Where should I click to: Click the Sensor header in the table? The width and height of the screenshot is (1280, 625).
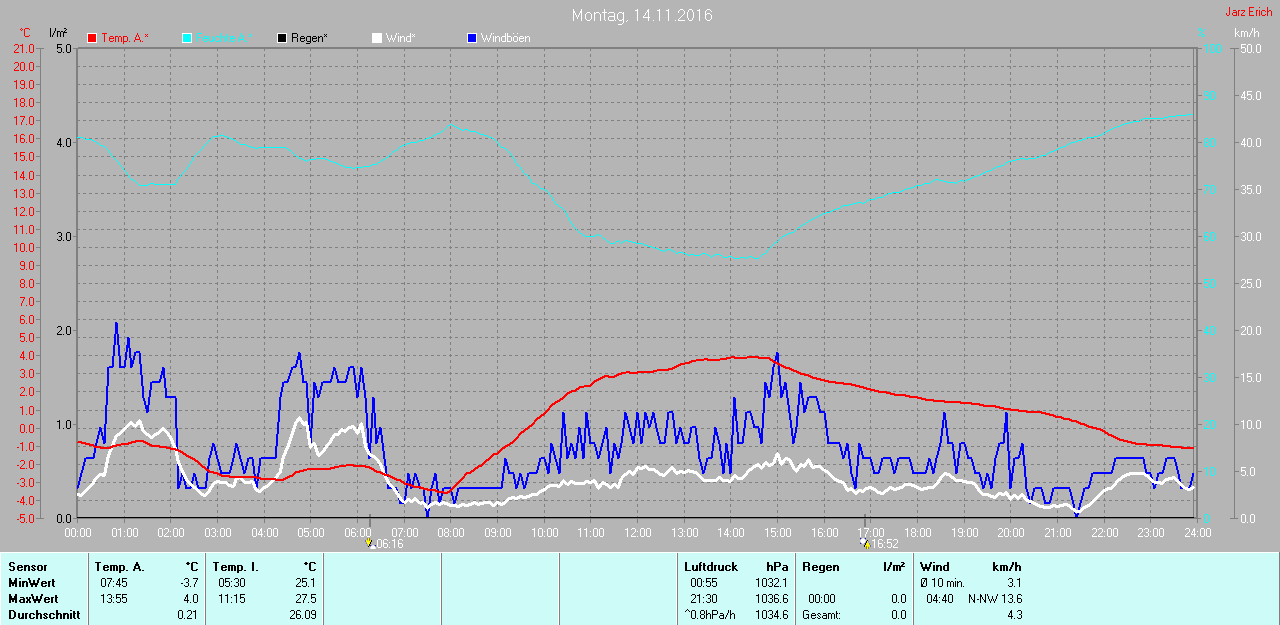pyautogui.click(x=28, y=567)
